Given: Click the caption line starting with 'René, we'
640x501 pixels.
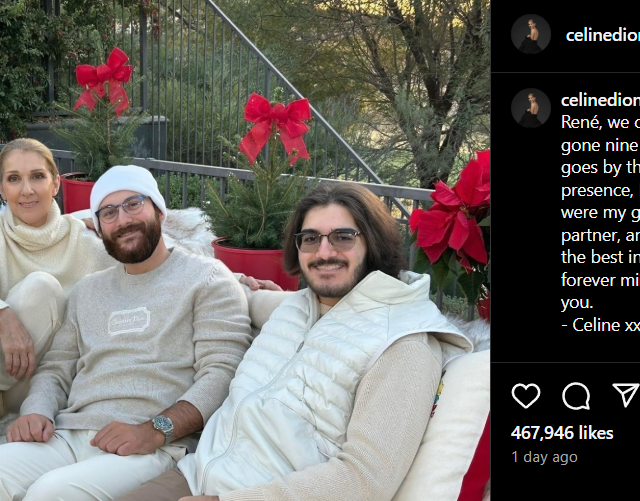Looking at the screenshot, I should [x=600, y=122].
